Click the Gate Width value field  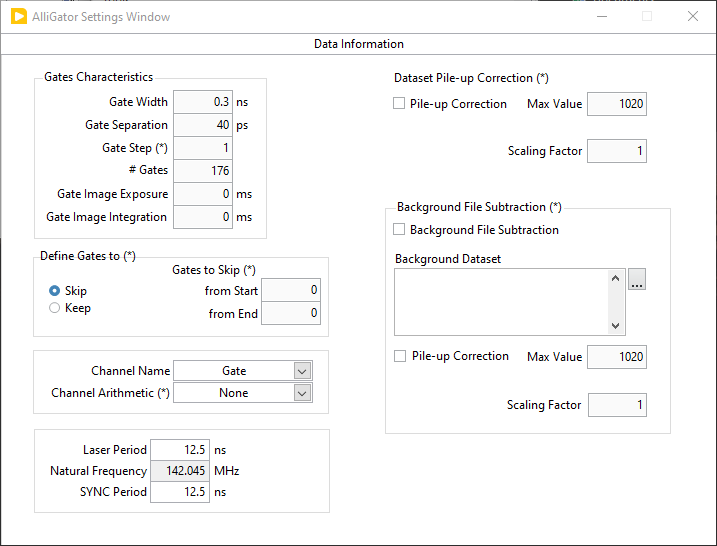[203, 102]
